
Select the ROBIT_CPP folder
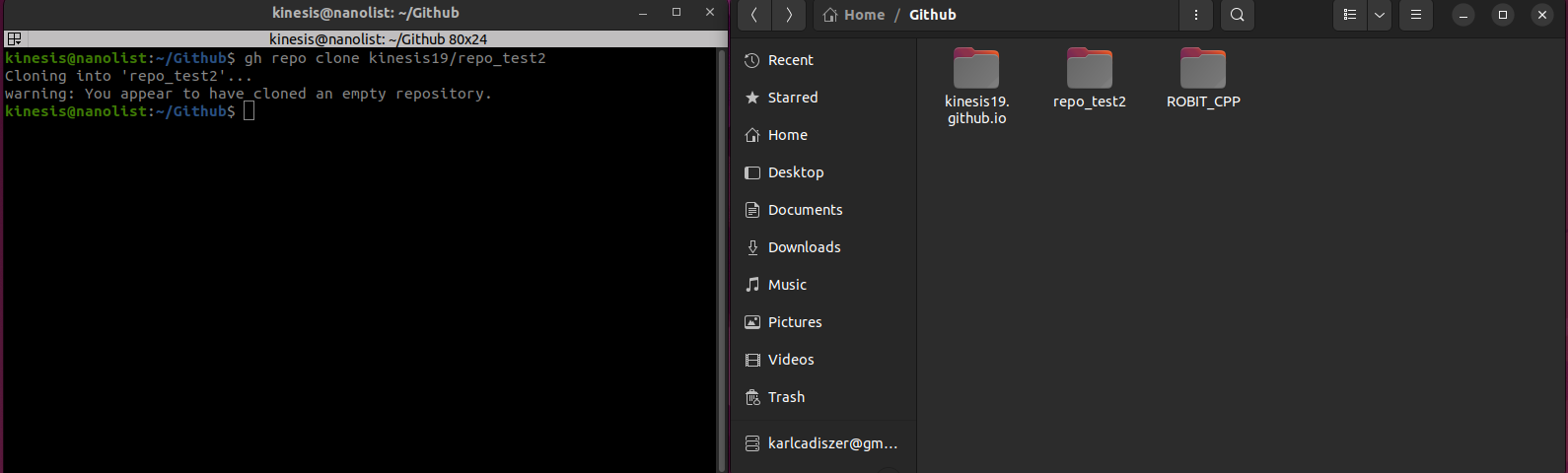click(1203, 79)
